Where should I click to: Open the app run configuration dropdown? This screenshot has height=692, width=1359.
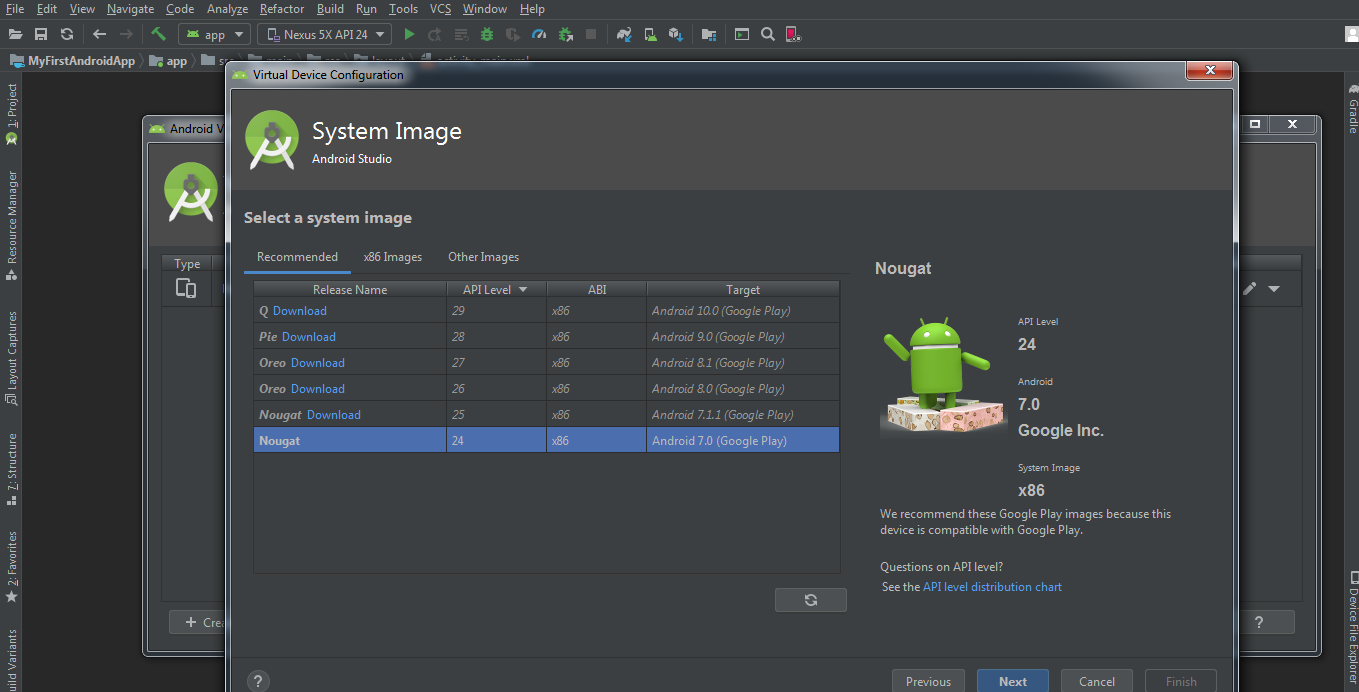[x=214, y=34]
